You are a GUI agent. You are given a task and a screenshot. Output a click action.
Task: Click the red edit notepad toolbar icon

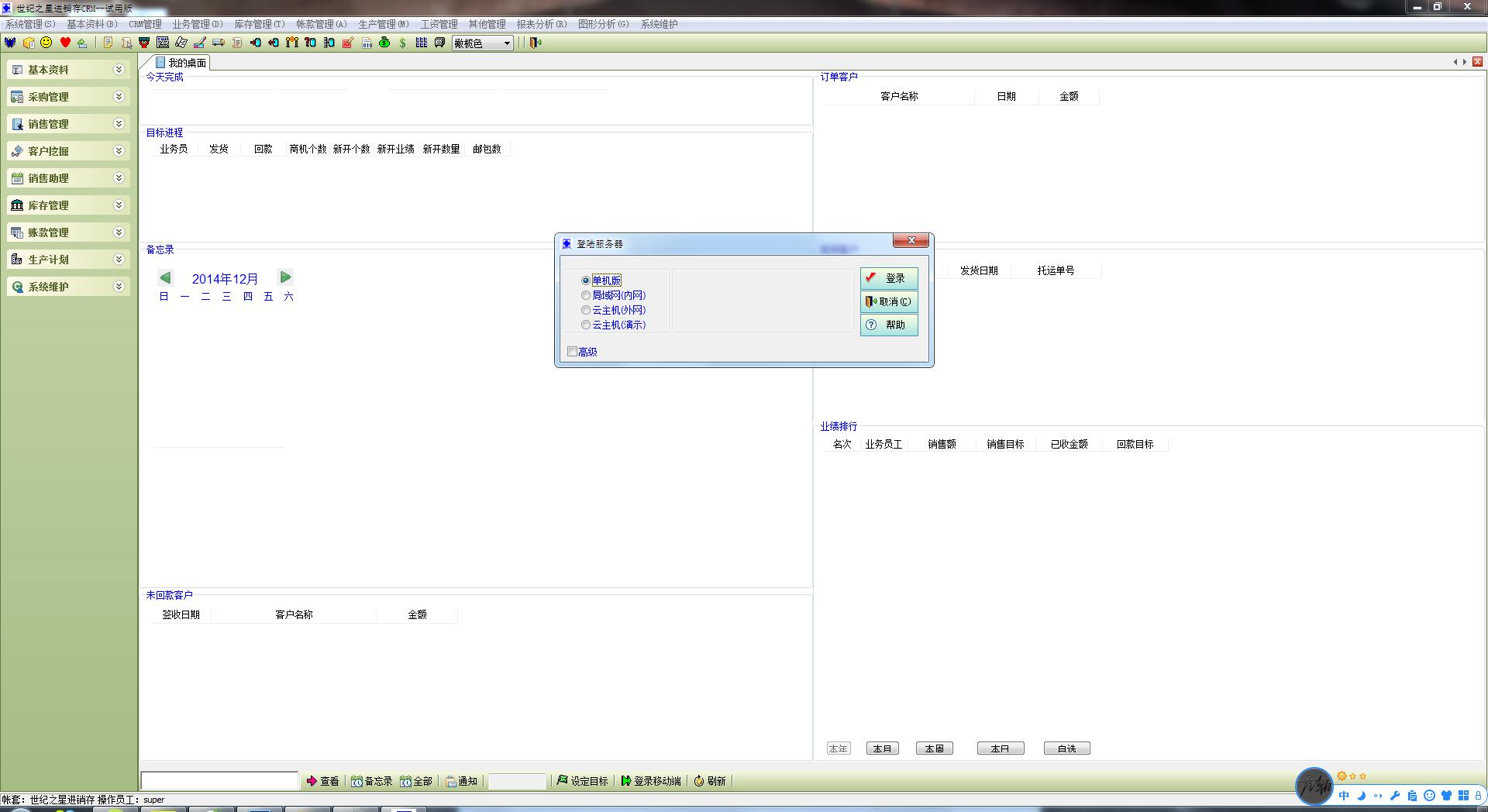click(x=348, y=43)
